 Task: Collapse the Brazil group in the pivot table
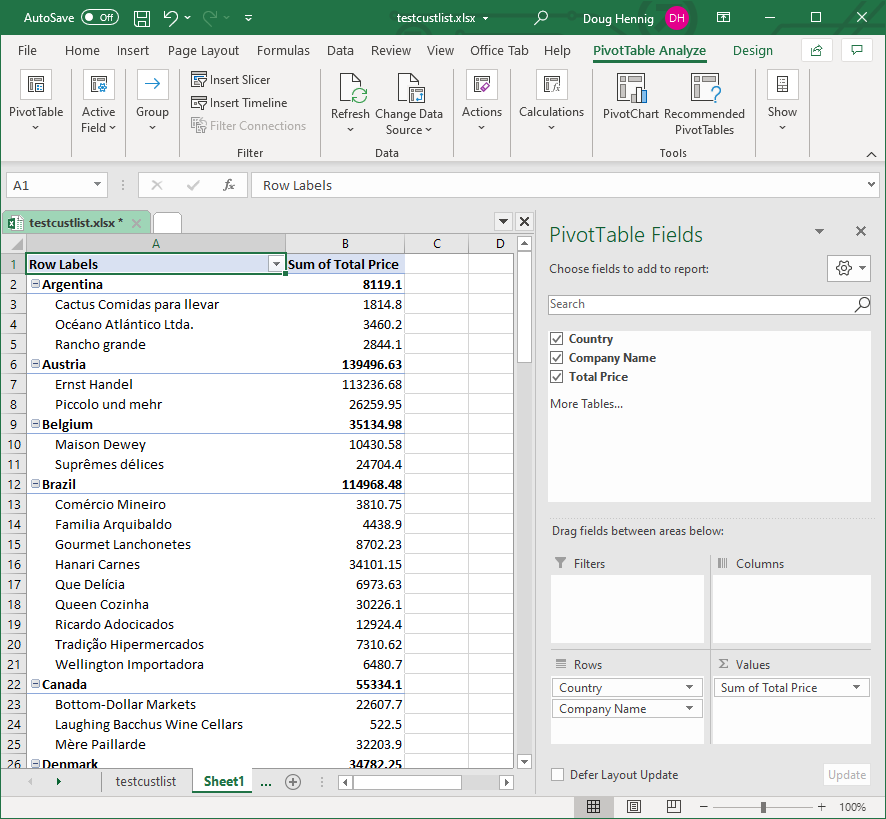pyautogui.click(x=35, y=485)
